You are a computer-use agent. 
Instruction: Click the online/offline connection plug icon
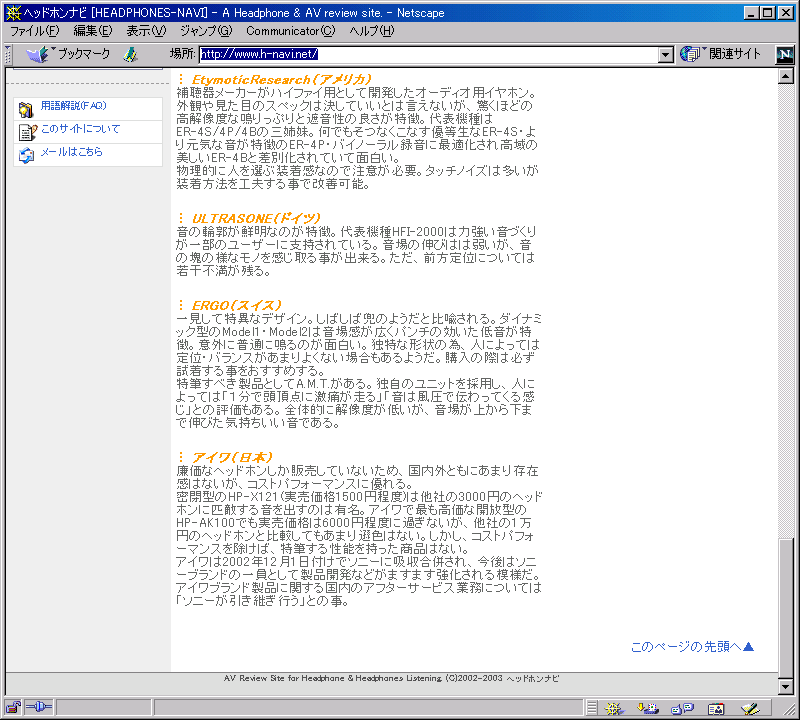[x=39, y=708]
